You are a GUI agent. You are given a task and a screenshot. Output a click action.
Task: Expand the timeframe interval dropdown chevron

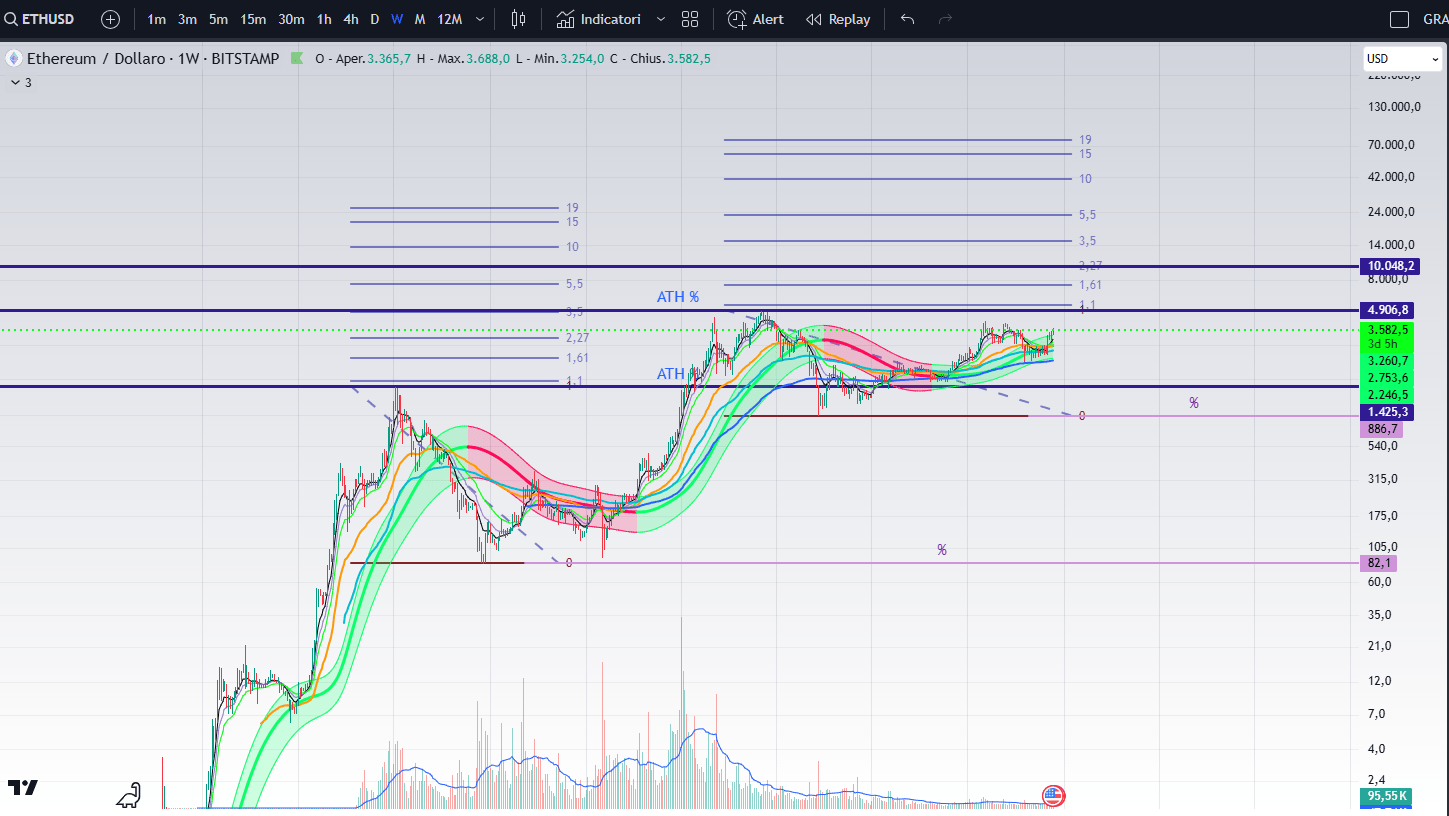pos(480,19)
